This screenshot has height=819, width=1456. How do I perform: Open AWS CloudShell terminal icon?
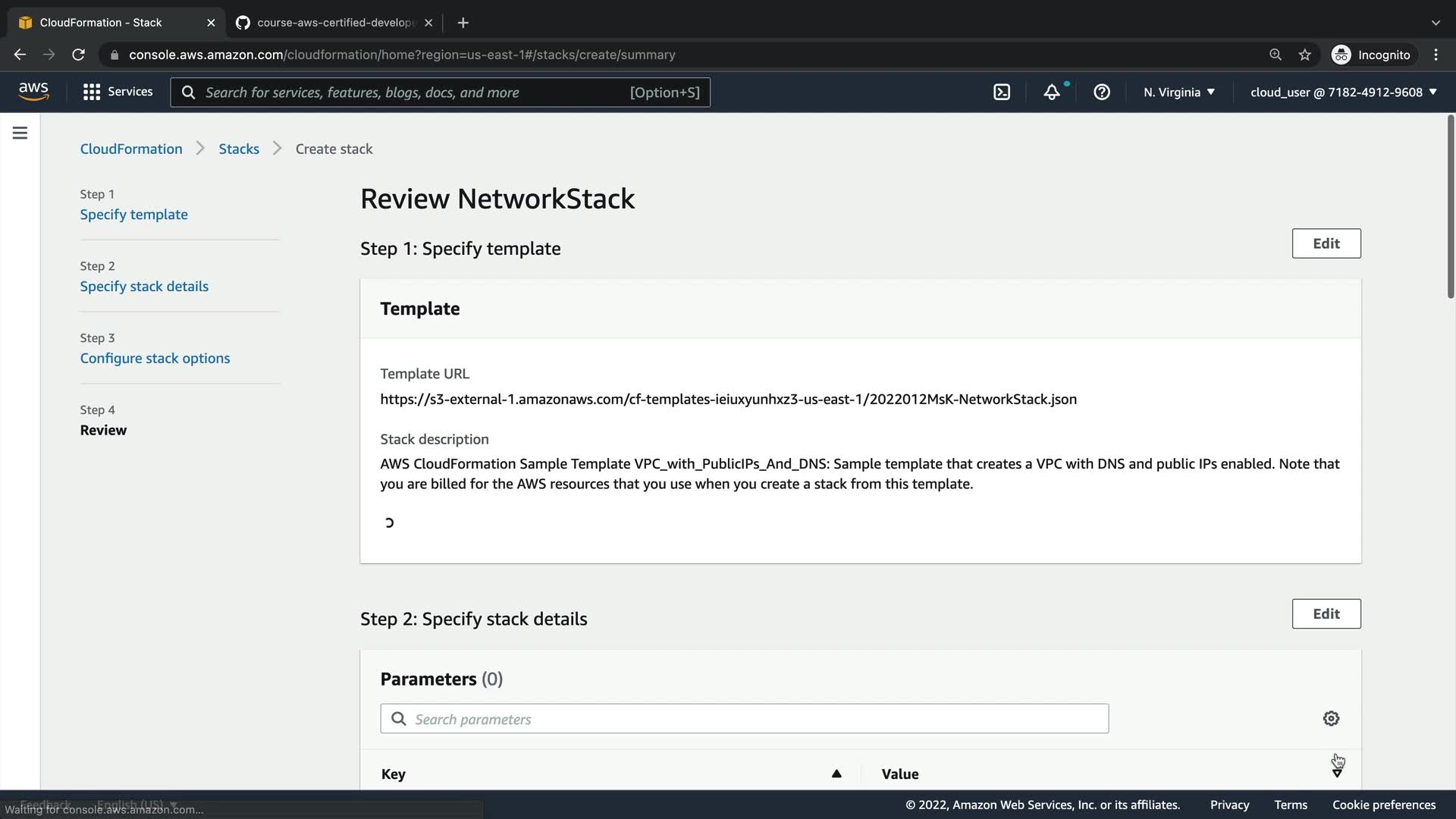coord(1002,93)
